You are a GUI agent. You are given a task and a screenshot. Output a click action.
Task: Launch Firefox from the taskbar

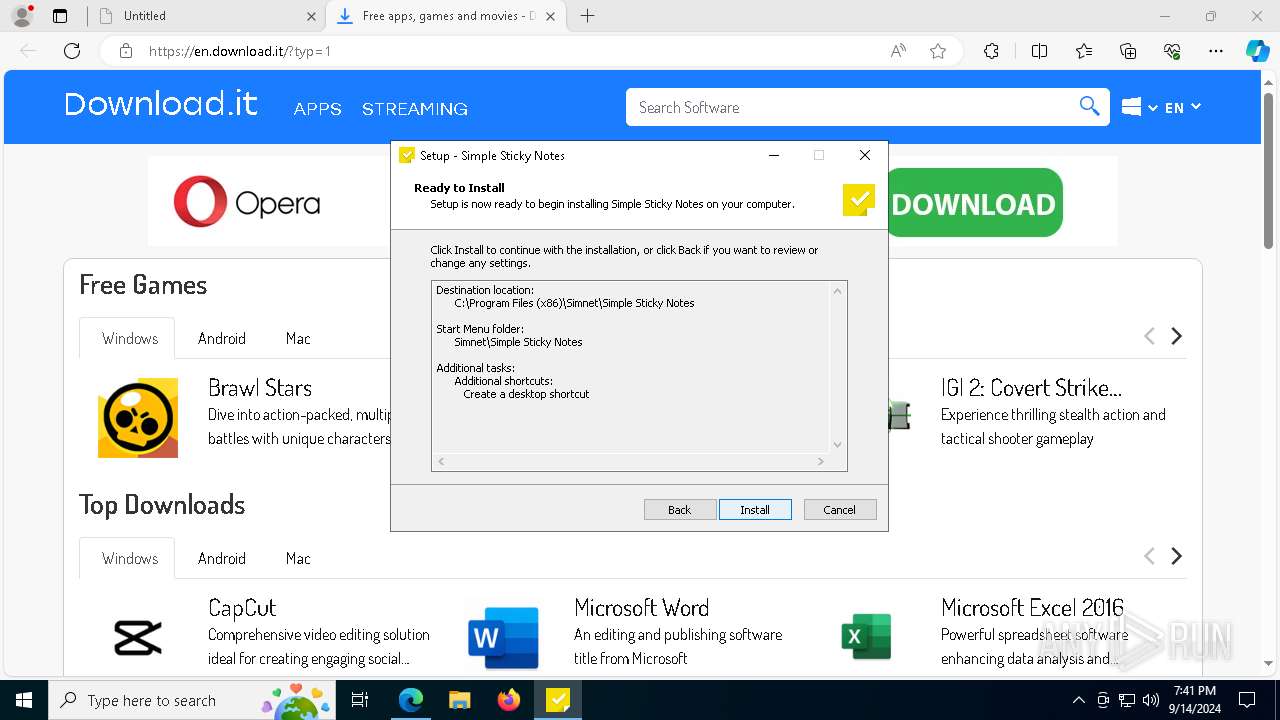[509, 700]
